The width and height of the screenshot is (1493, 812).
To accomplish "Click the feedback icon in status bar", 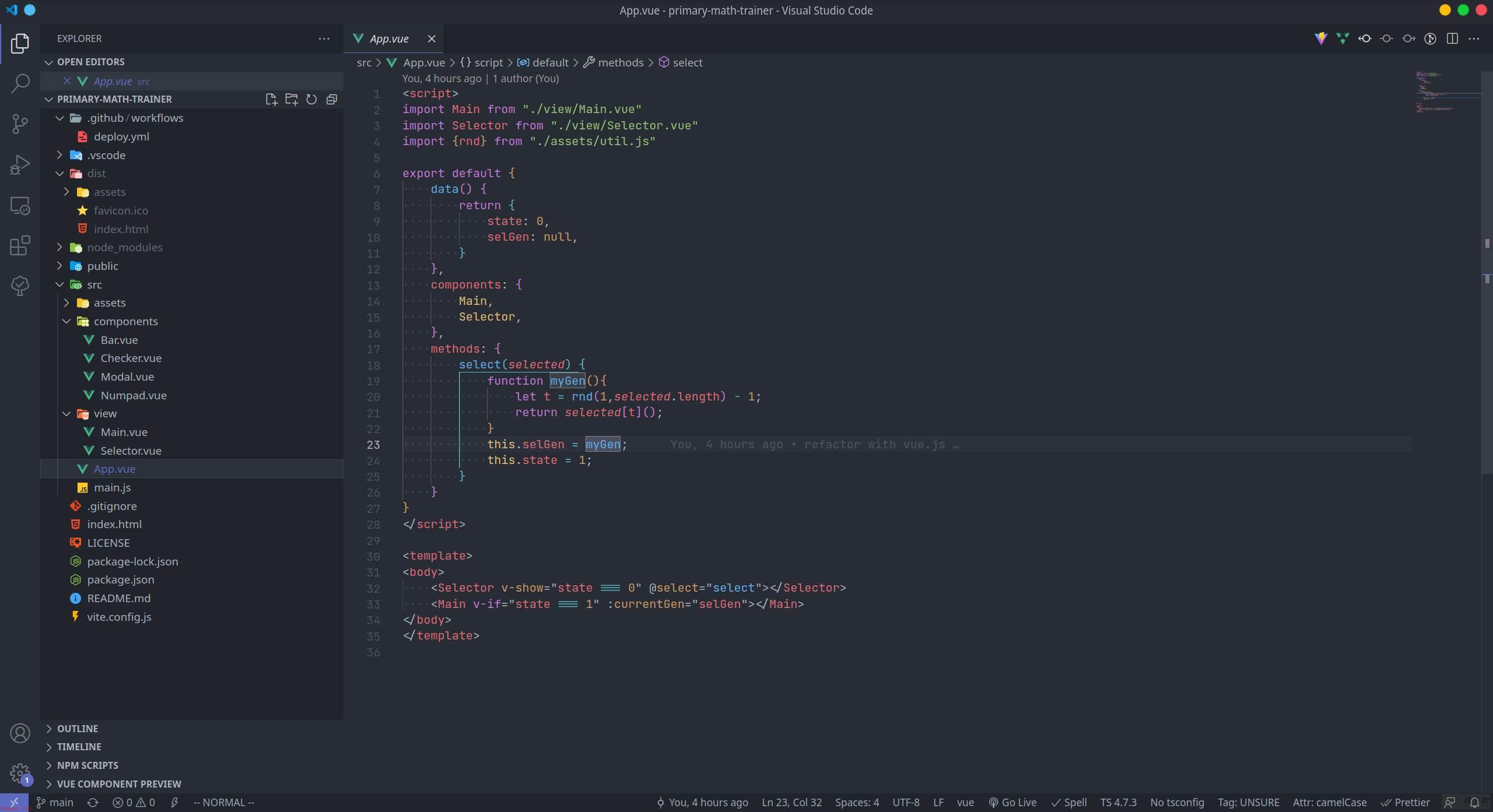I will click(x=1450, y=803).
